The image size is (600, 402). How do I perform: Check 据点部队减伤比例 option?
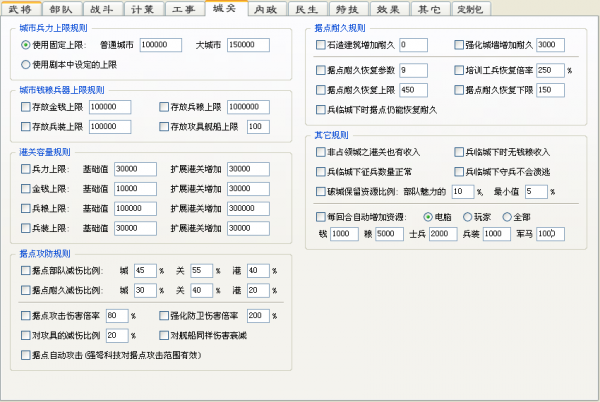tap(26, 271)
